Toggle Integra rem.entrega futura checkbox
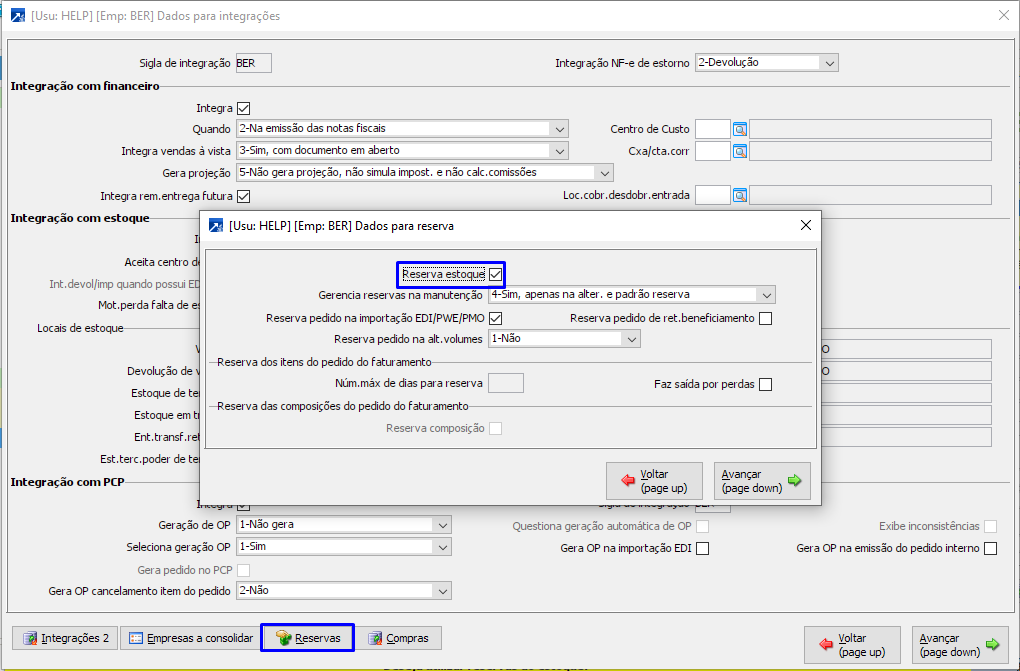Screen dimensions: 1020x671 pos(244,196)
